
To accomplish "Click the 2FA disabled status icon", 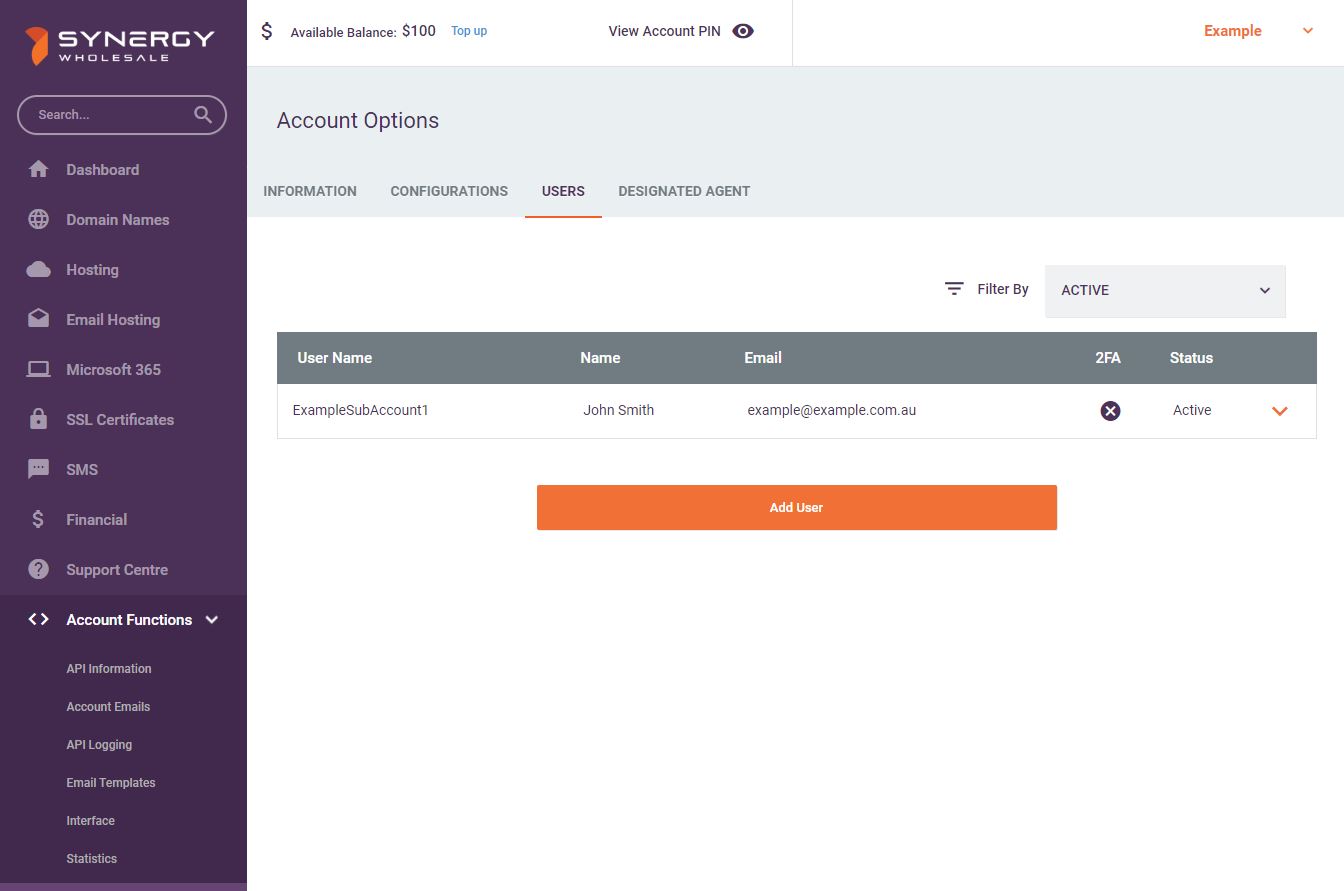I will pyautogui.click(x=1110, y=411).
